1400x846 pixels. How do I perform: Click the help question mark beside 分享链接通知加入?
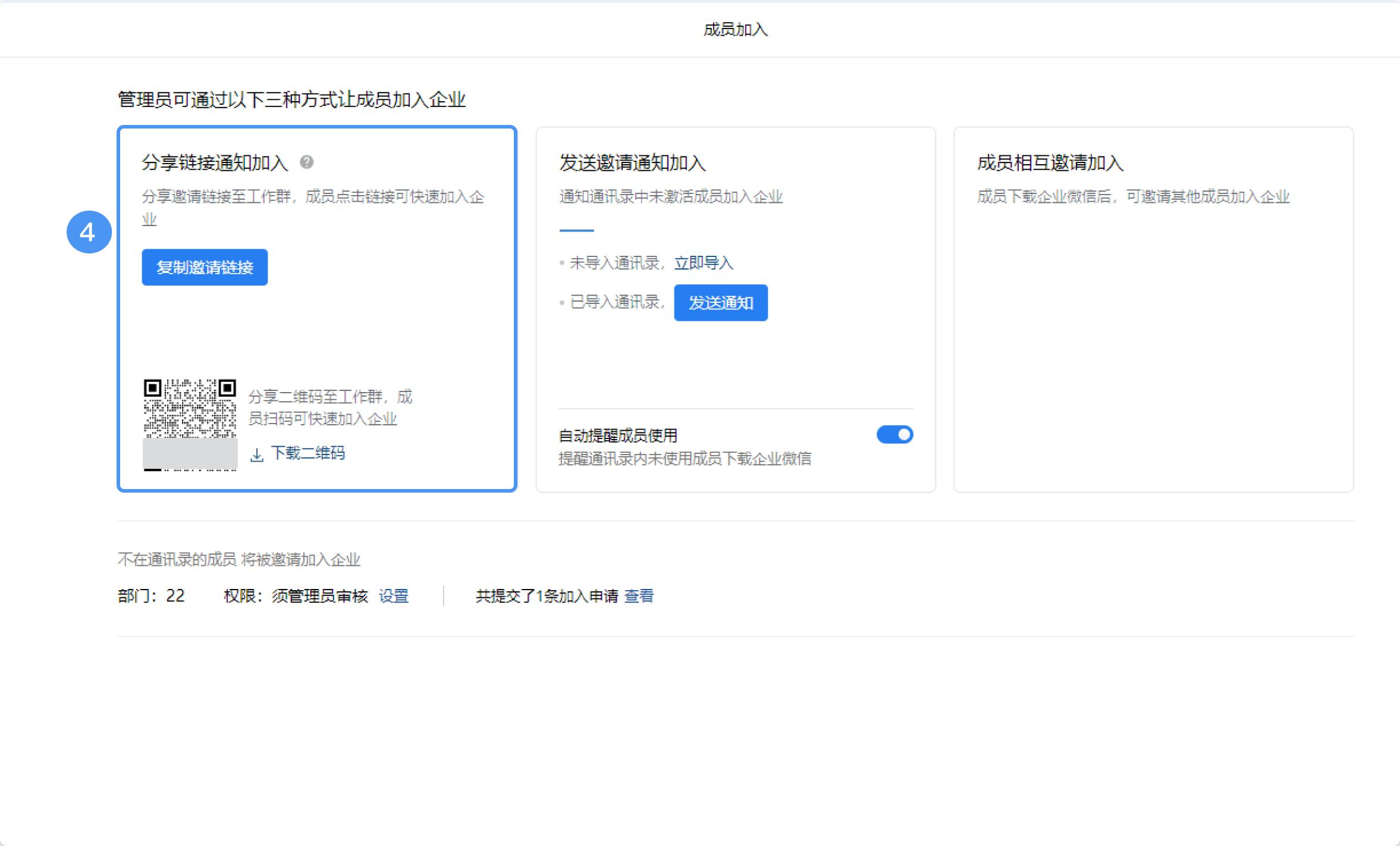click(x=306, y=162)
